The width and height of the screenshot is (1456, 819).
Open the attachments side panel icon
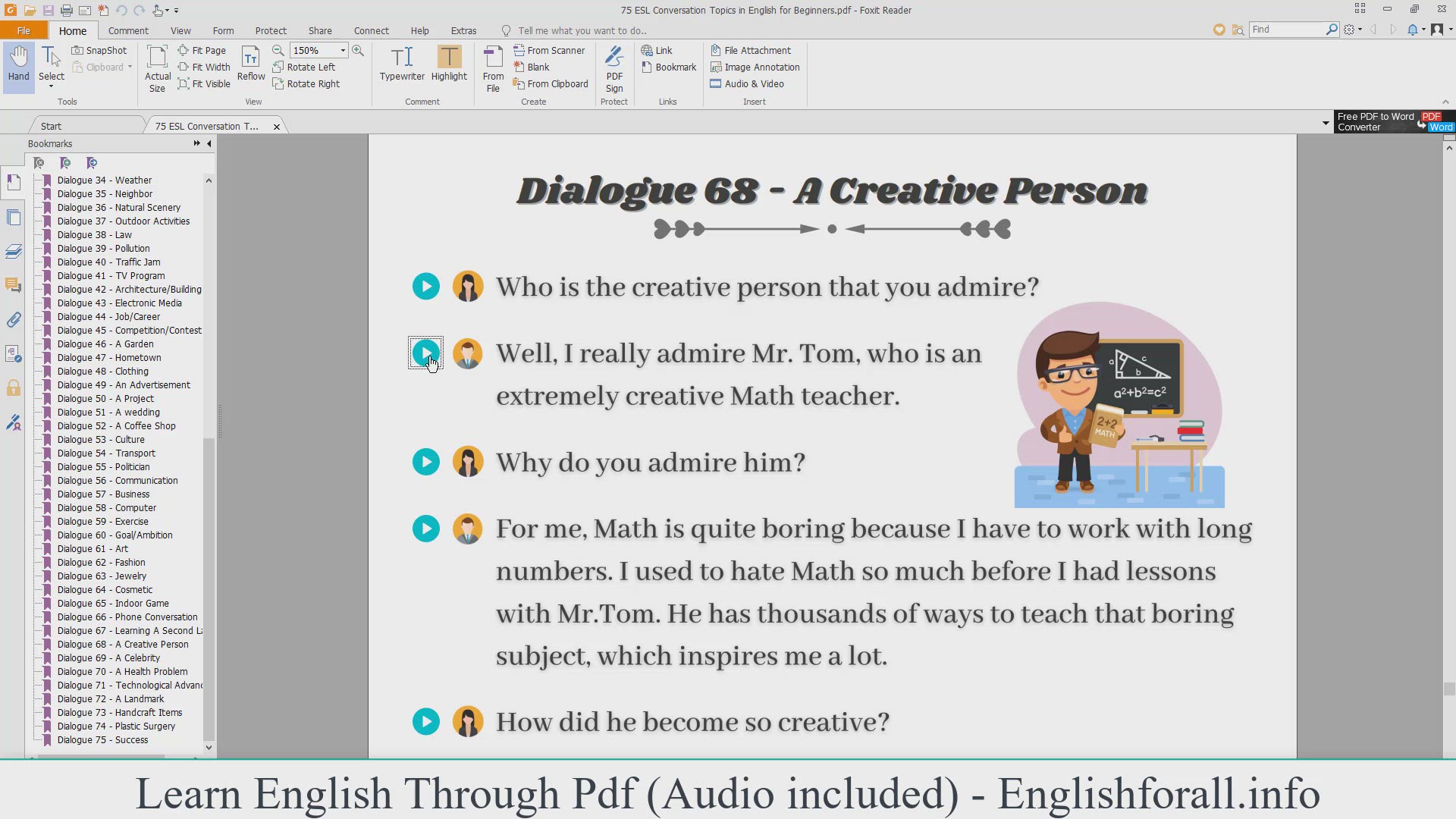pyautogui.click(x=14, y=319)
